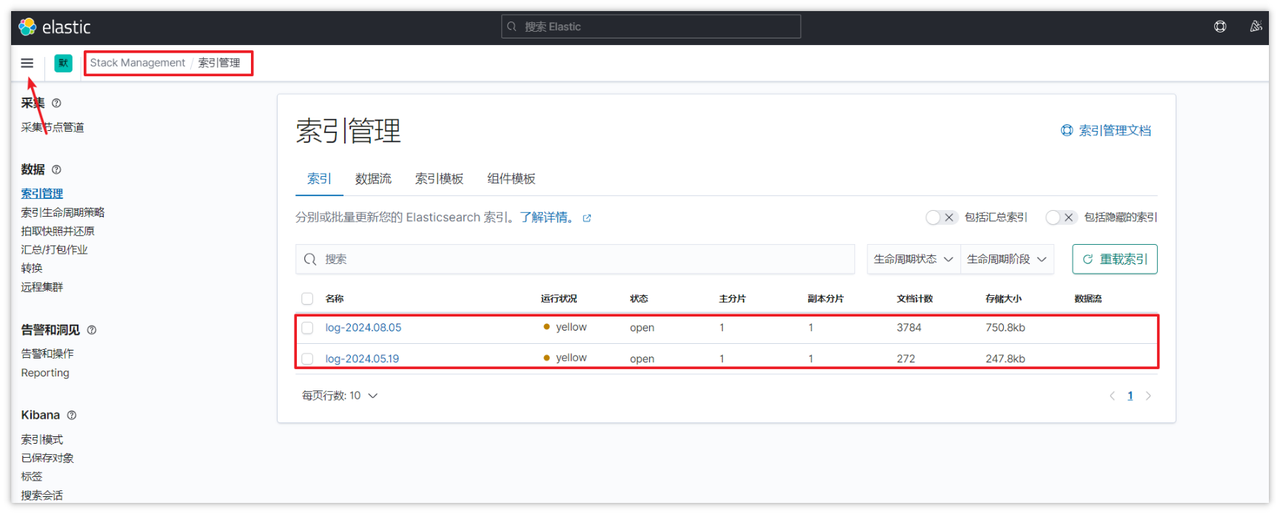Open the 了解详情 link
This screenshot has height=514, width=1280.
pos(547,217)
